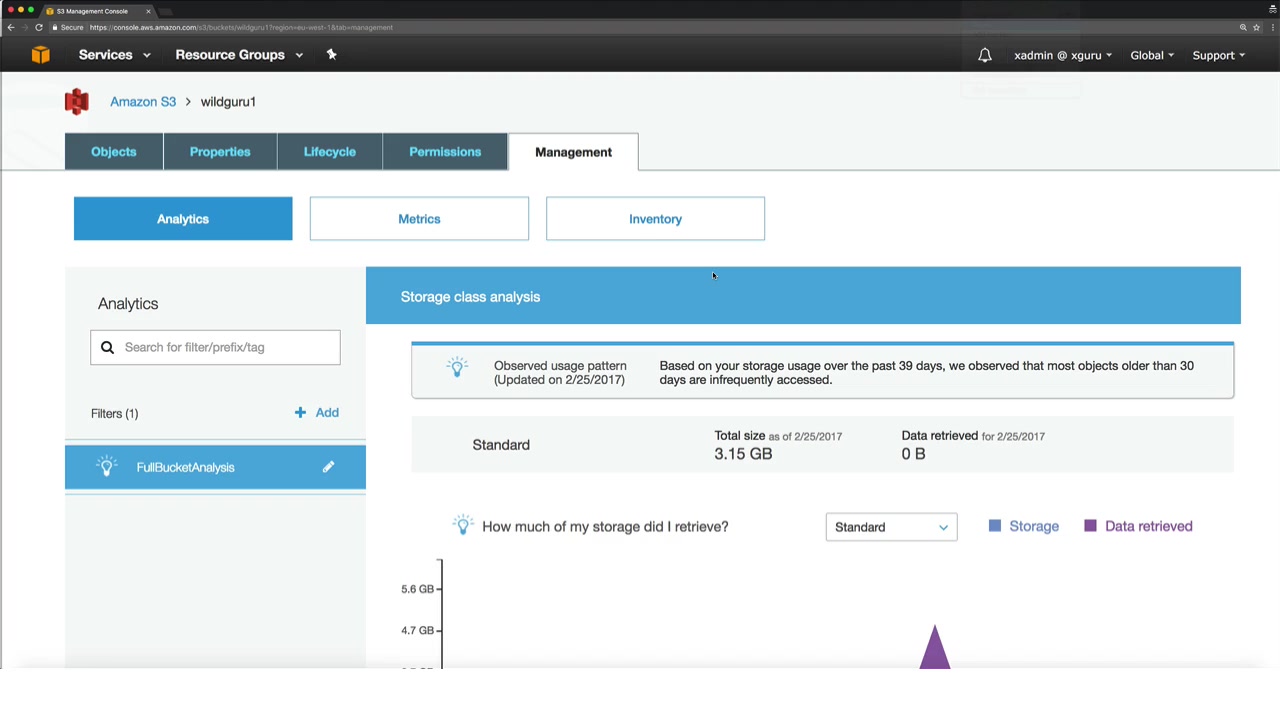Click the red Amazon S3 service icon

click(77, 102)
